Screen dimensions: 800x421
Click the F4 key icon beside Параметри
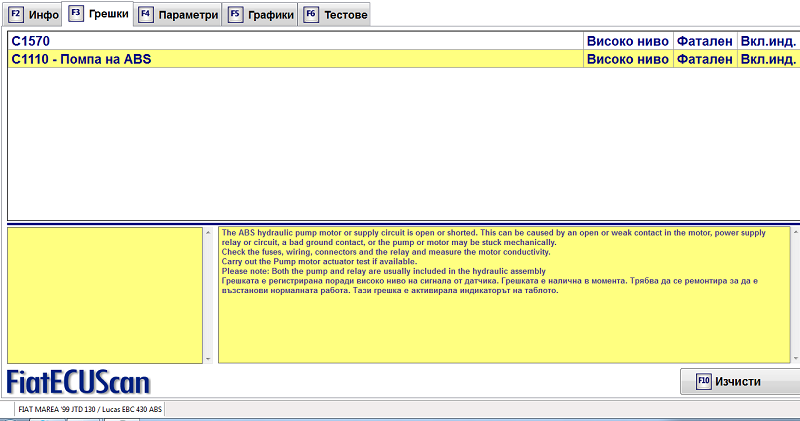[146, 15]
